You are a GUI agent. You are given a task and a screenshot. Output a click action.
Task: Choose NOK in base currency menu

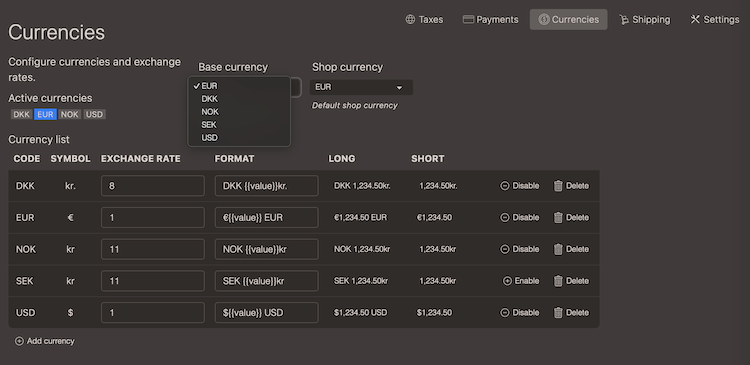239,112
